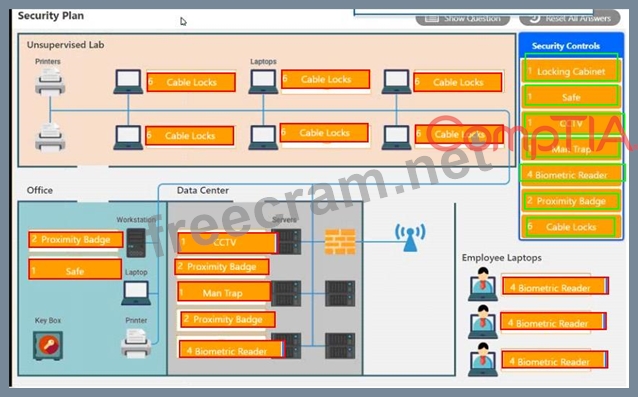Click the Show Question button
This screenshot has height=397, width=638.
point(463,18)
